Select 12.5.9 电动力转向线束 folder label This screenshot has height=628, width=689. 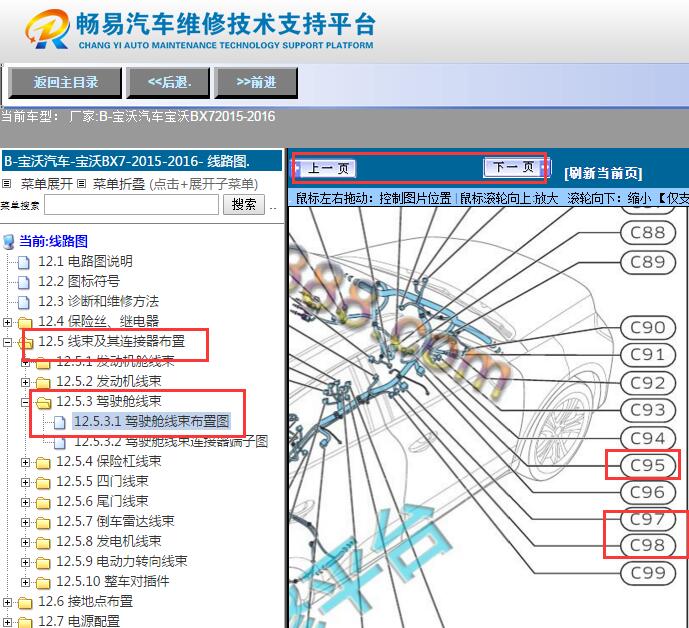[x=122, y=561]
